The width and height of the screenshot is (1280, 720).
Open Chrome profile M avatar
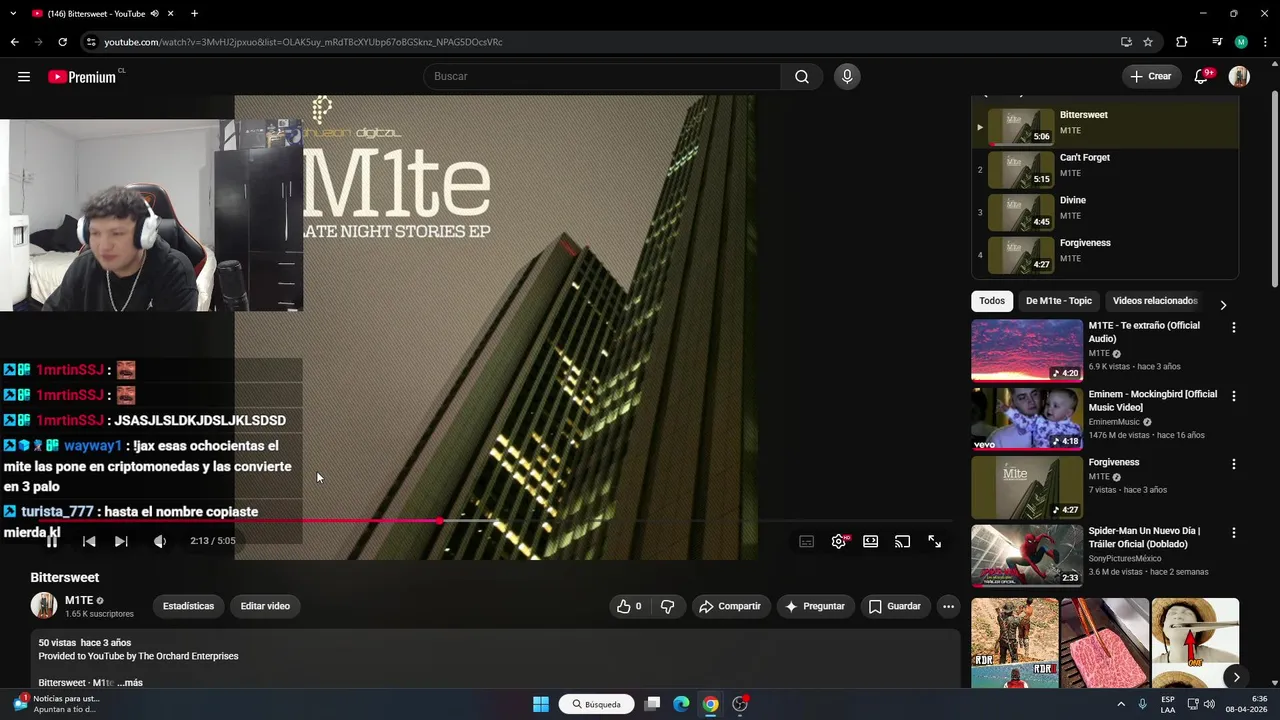pos(1241,42)
